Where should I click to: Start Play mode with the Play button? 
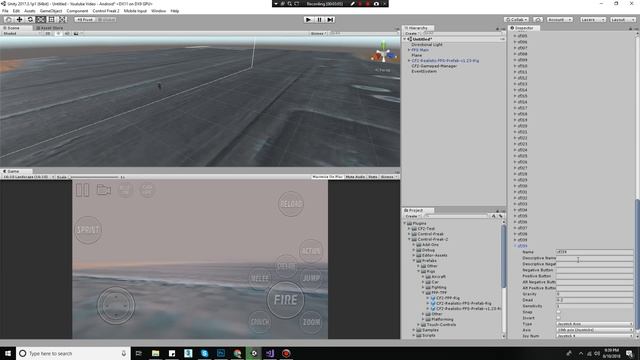308,20
